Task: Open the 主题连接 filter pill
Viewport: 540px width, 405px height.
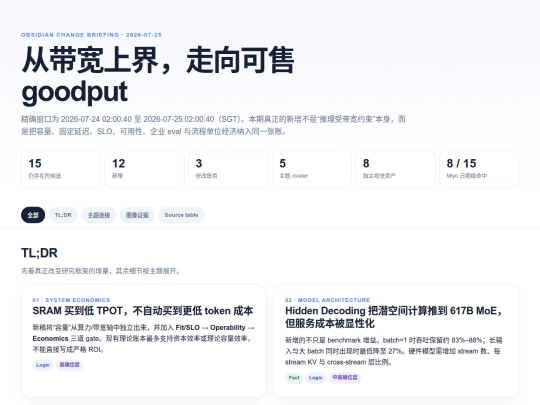Action: (99, 215)
